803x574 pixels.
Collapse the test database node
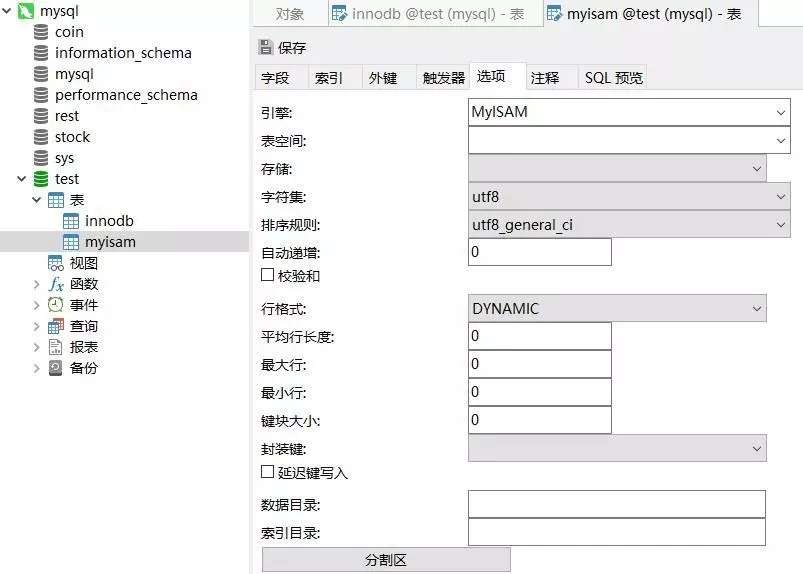pos(22,179)
